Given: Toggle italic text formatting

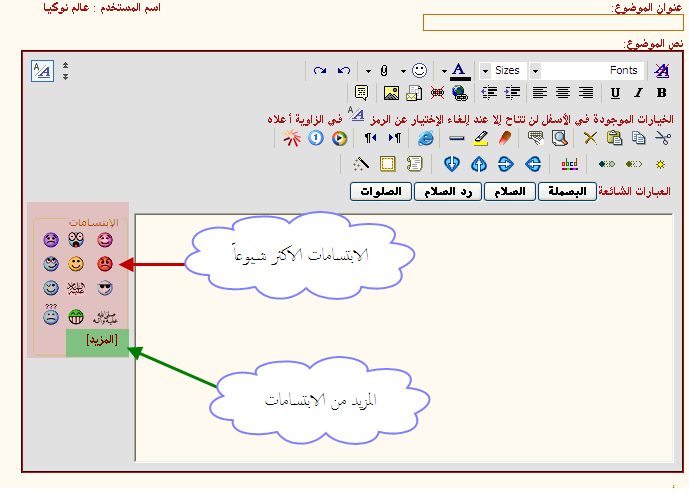Looking at the screenshot, I should click(637, 93).
